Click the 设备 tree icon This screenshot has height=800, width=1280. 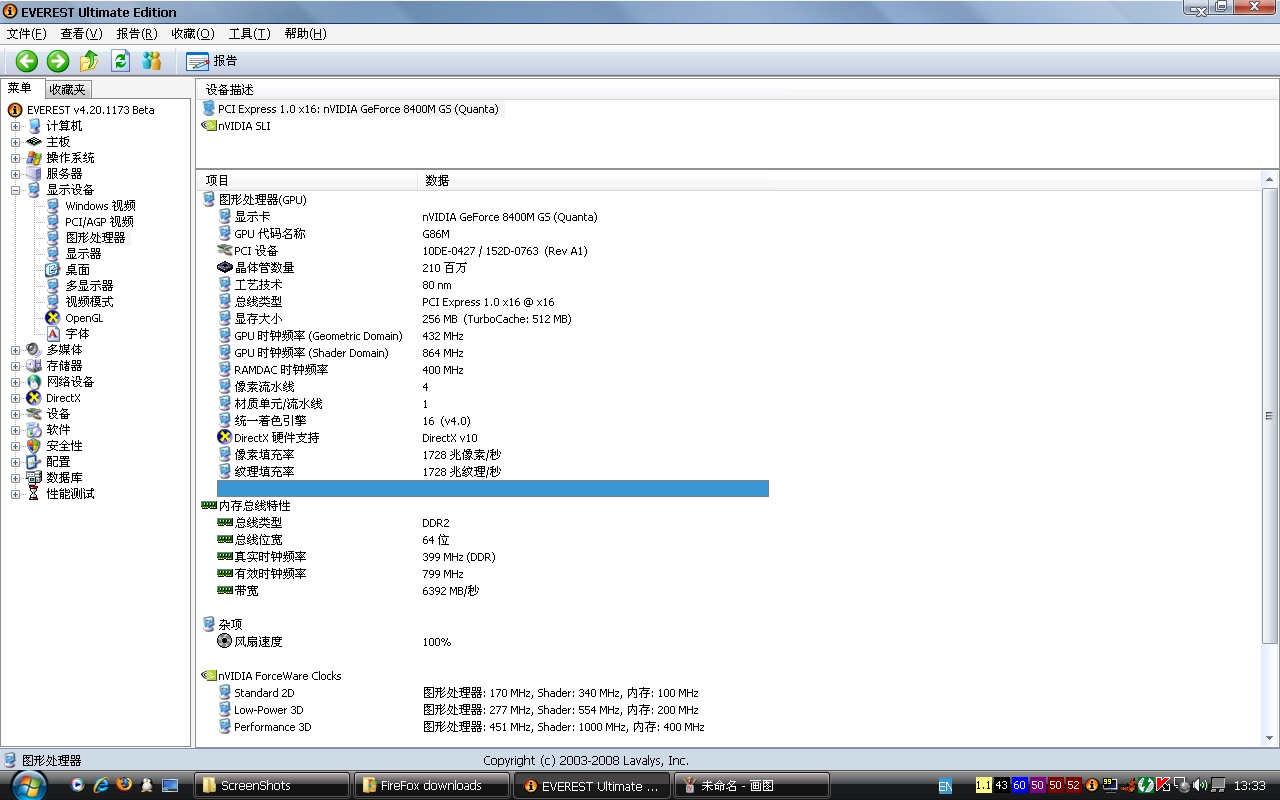point(34,414)
